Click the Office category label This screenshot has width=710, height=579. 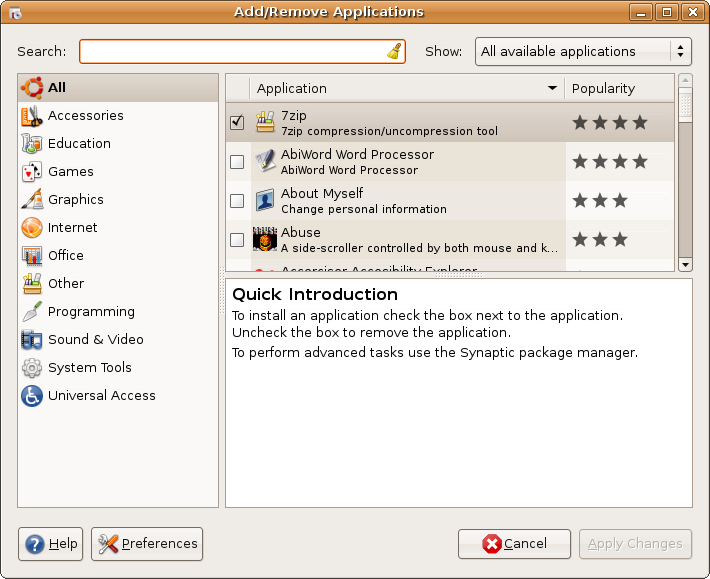[x=66, y=255]
